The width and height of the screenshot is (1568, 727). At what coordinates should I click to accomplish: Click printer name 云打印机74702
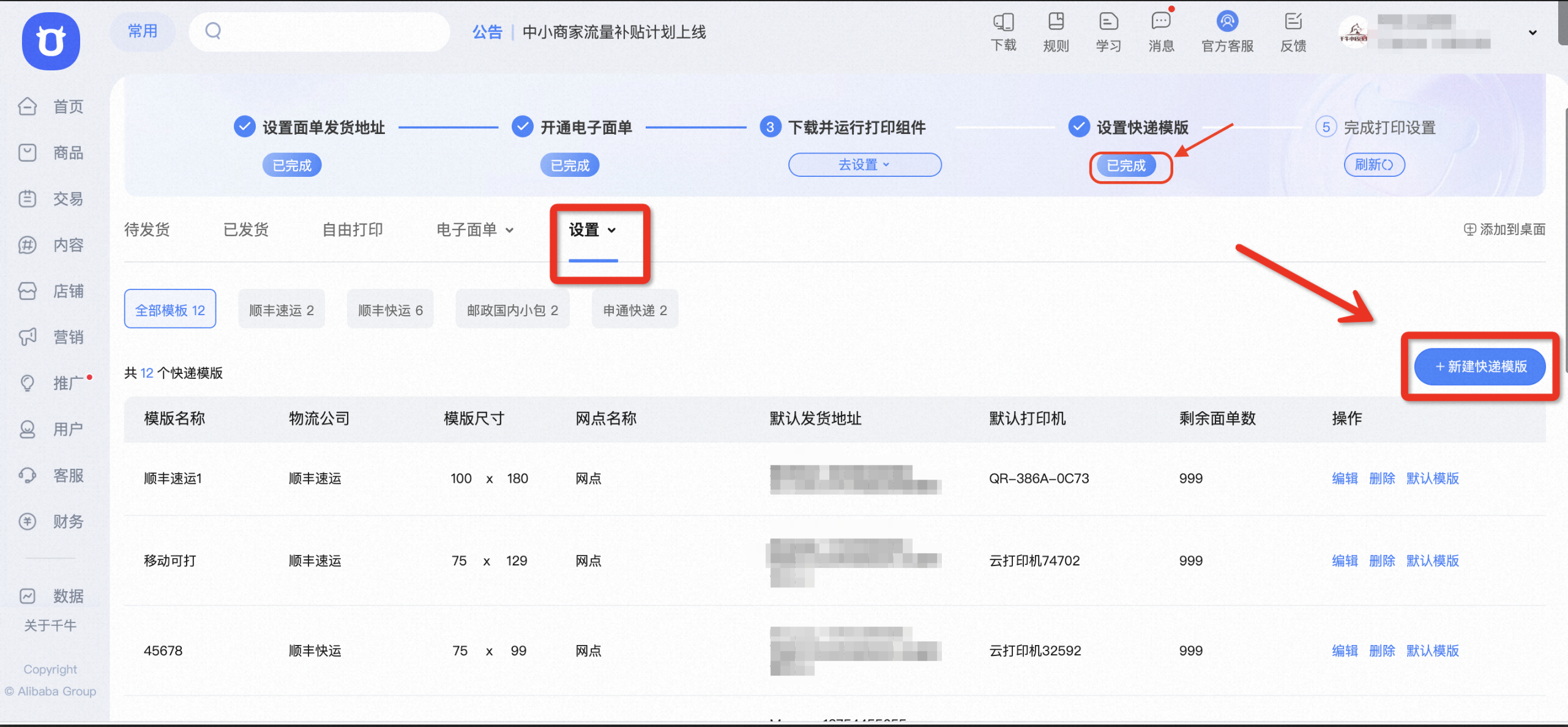click(x=1035, y=561)
